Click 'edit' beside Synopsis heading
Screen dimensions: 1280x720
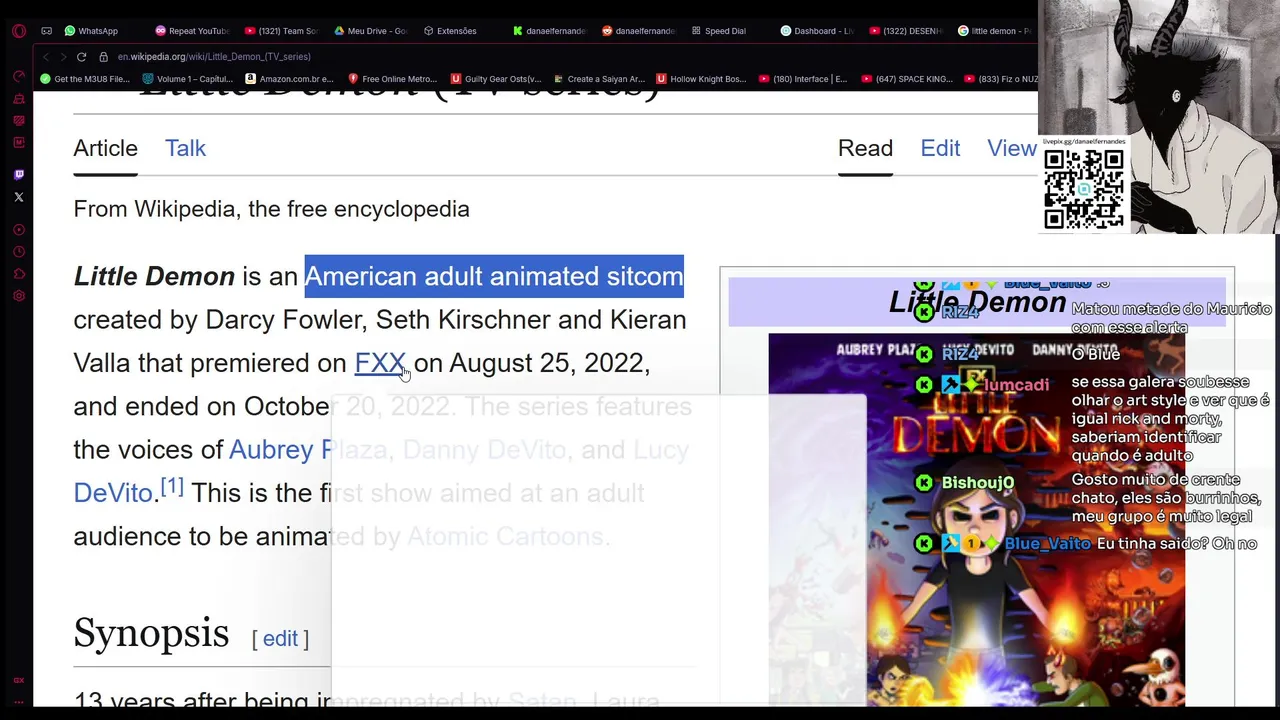coord(280,638)
